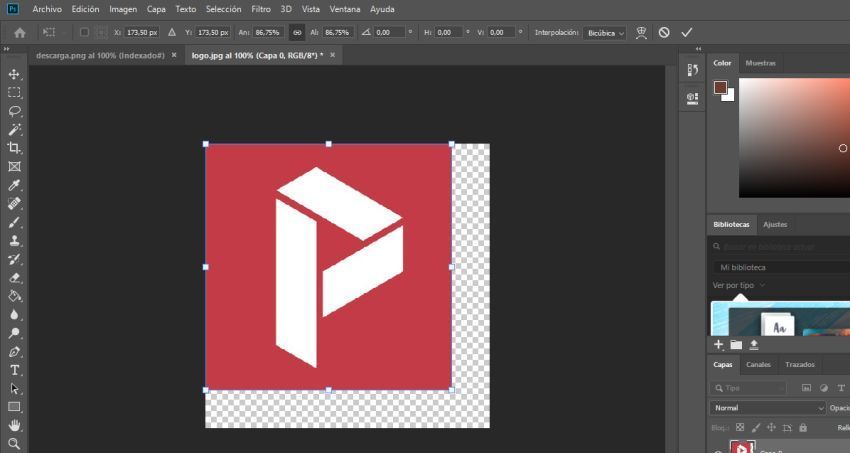Switch to warp mode icon

click(x=641, y=33)
